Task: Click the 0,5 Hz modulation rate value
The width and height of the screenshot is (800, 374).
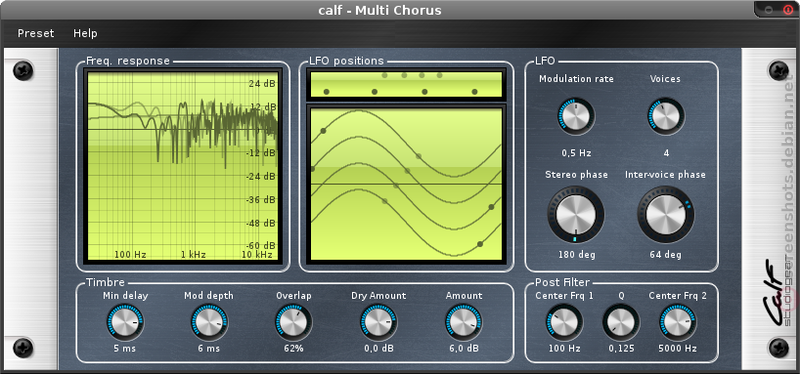Action: tap(577, 153)
